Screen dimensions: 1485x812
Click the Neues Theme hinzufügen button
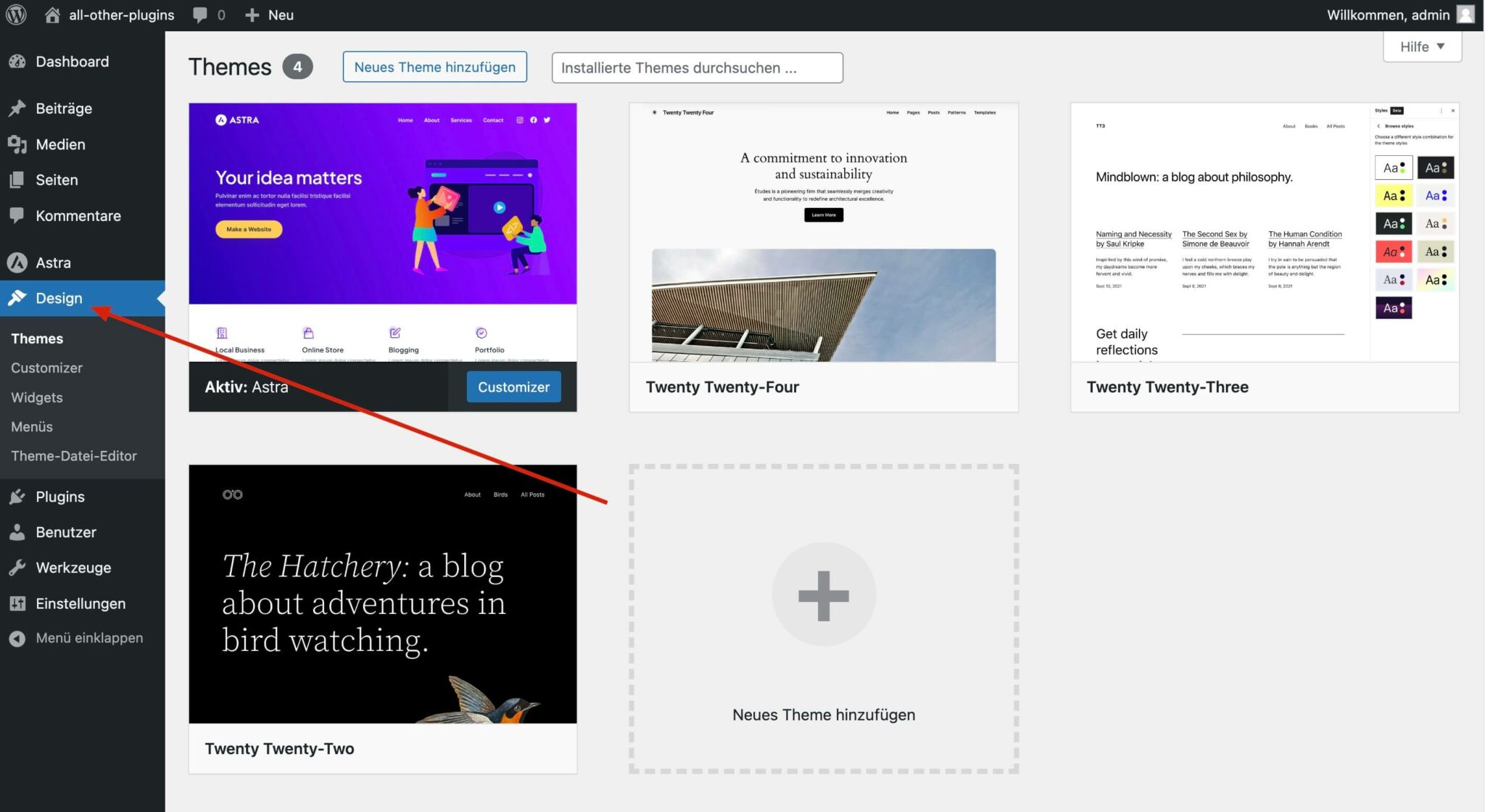tap(434, 67)
